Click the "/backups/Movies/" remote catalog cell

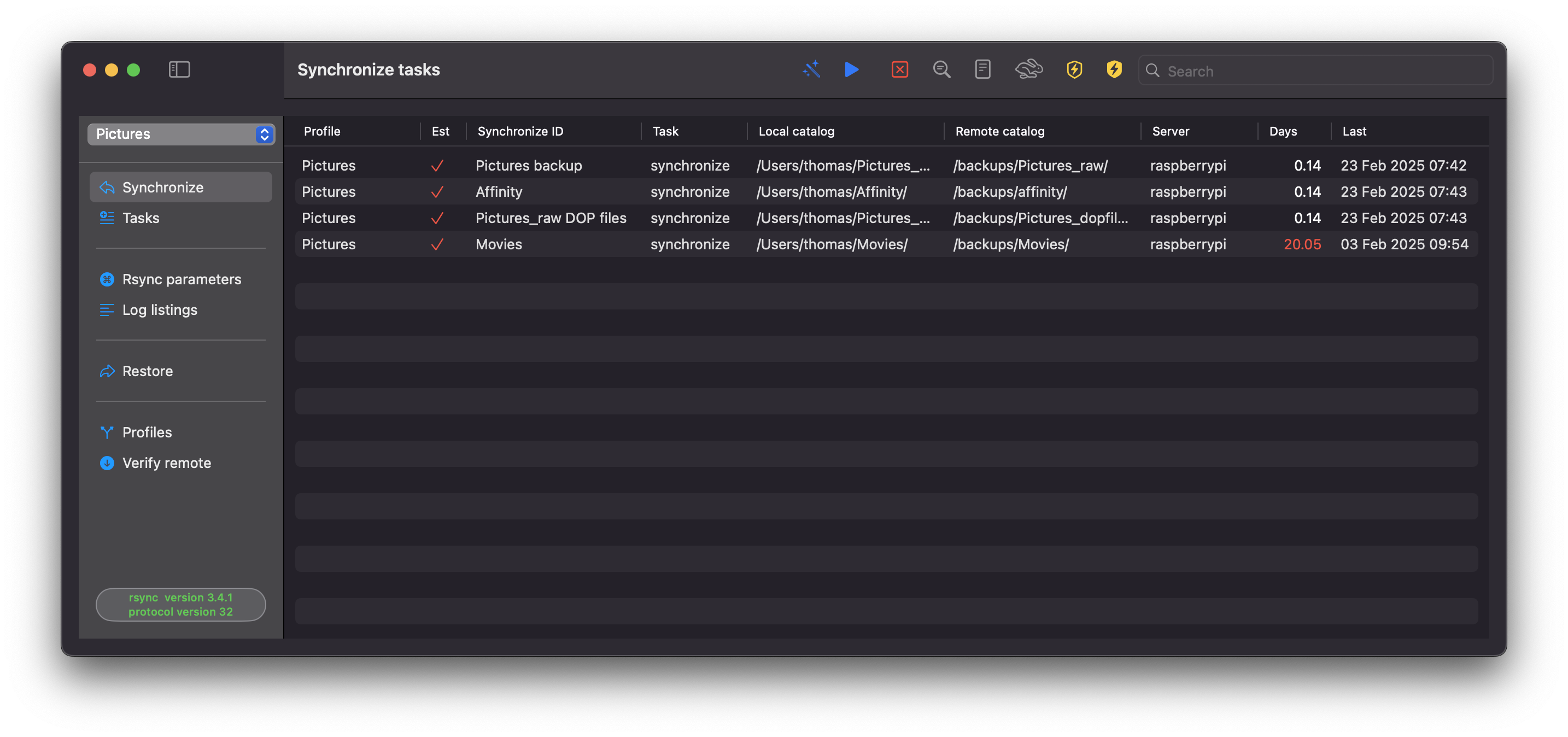1010,244
